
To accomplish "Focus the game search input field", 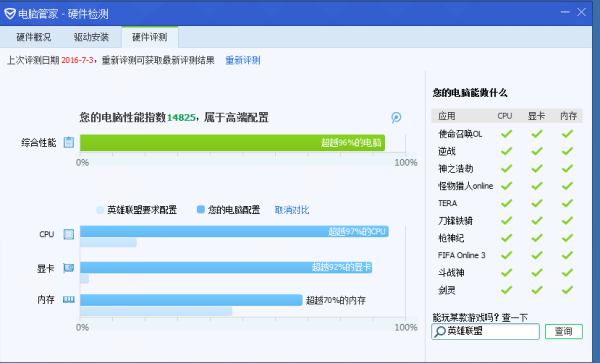I will 485,331.
